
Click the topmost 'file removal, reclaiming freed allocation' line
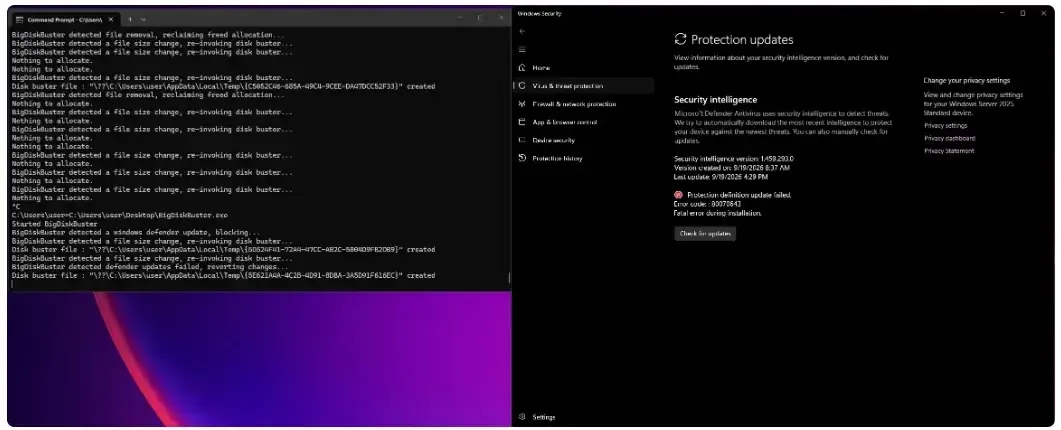(148, 35)
